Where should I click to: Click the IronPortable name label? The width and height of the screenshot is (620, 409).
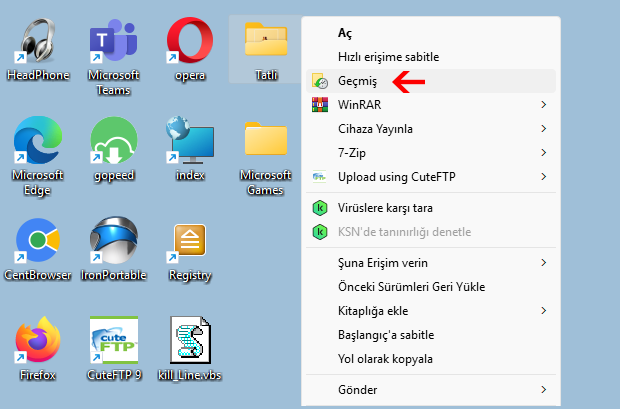(114, 275)
